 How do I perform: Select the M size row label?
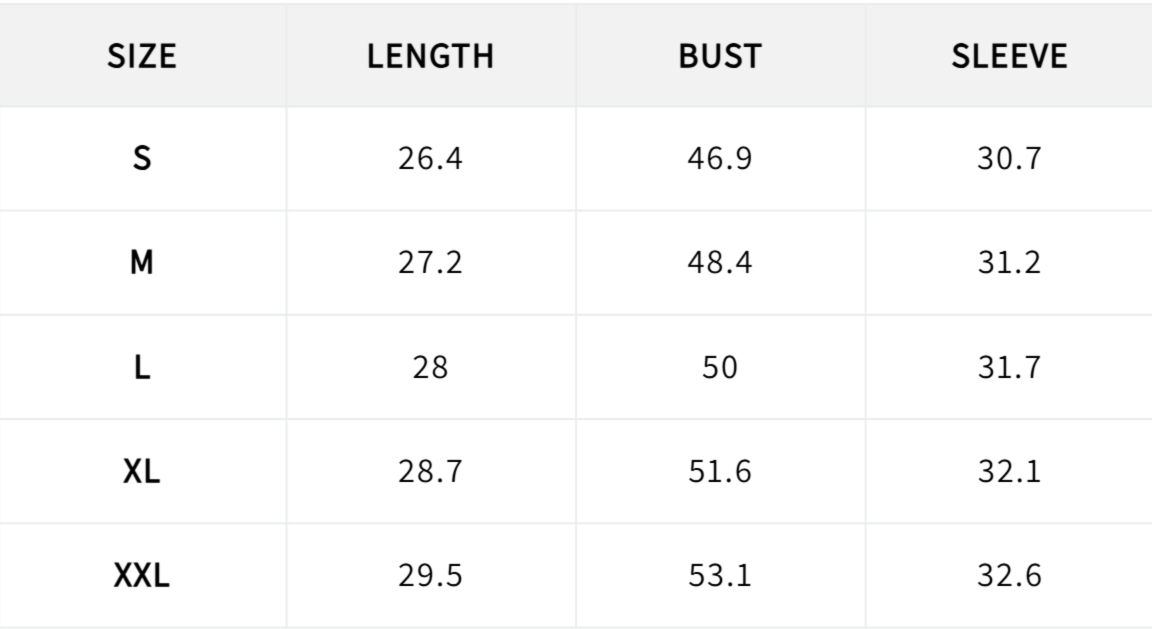click(x=142, y=264)
